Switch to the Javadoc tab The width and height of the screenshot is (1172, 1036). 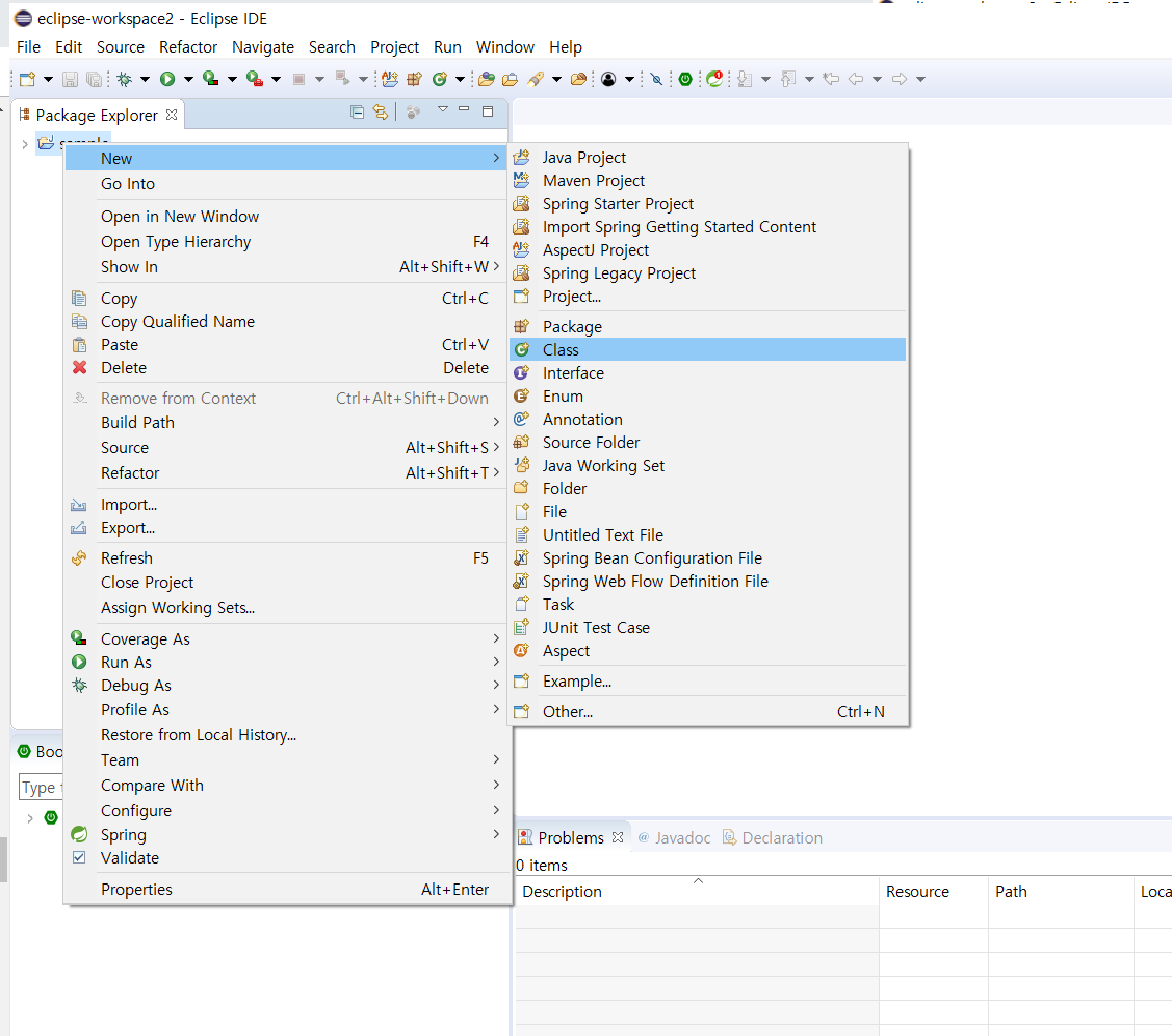[x=674, y=838]
